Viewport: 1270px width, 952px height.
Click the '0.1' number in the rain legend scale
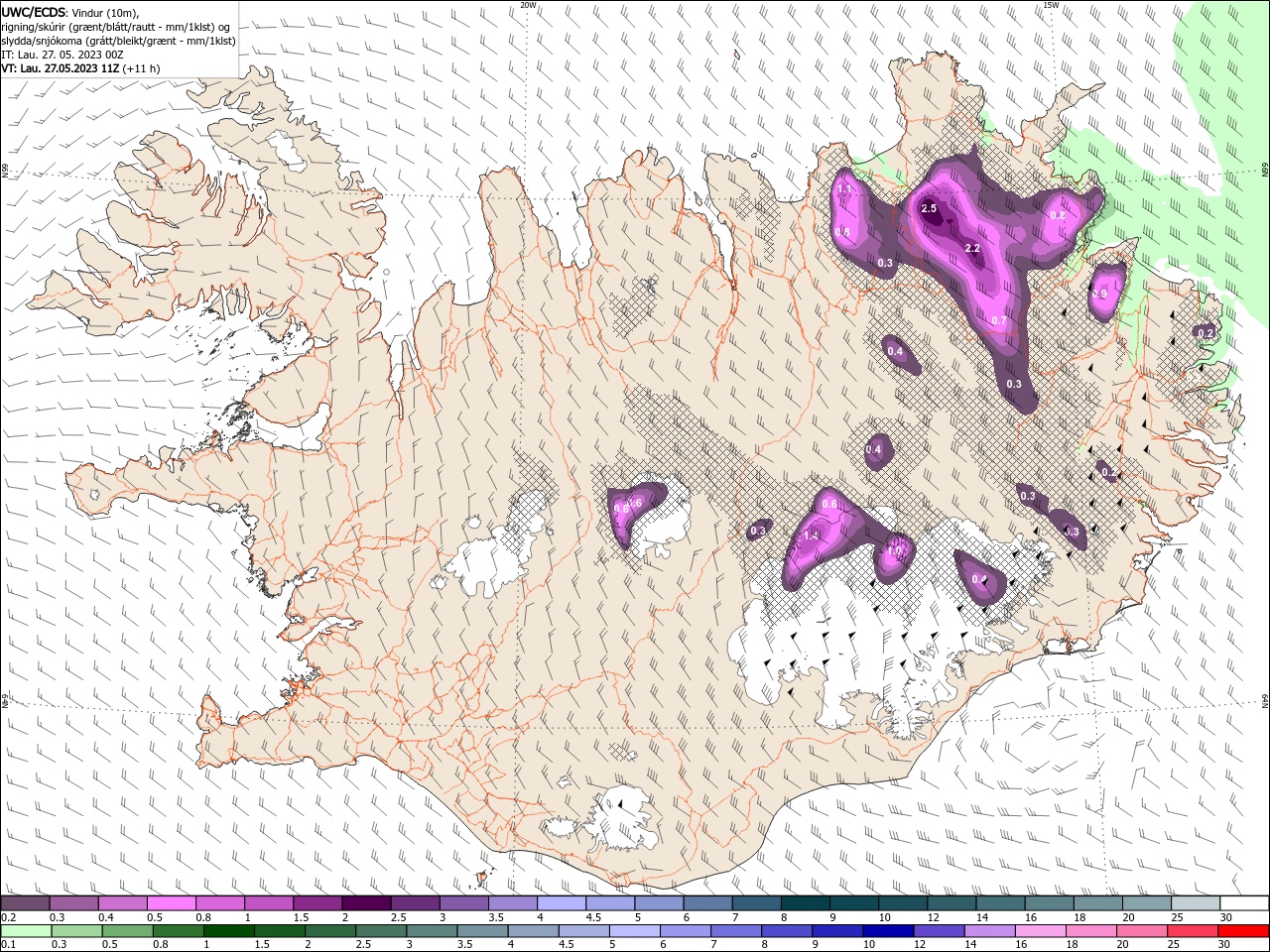pyautogui.click(x=8, y=945)
